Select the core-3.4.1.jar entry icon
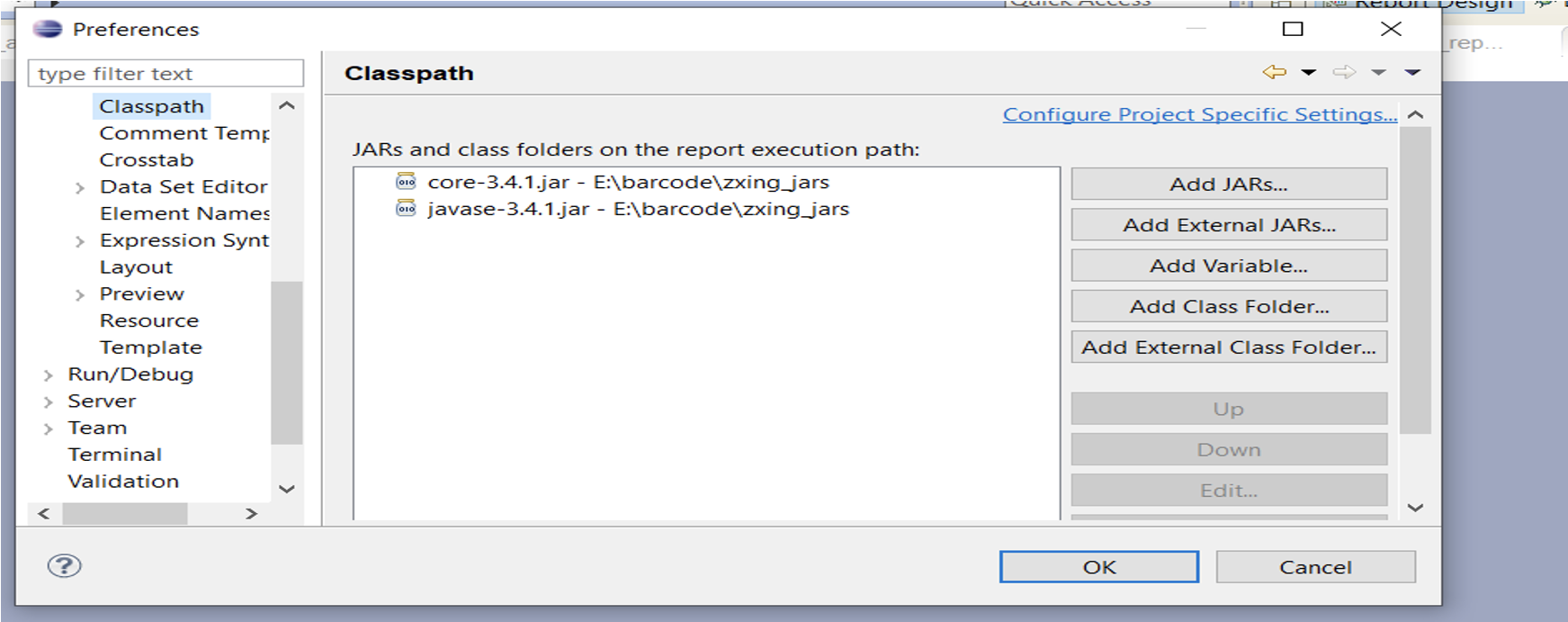 [407, 182]
